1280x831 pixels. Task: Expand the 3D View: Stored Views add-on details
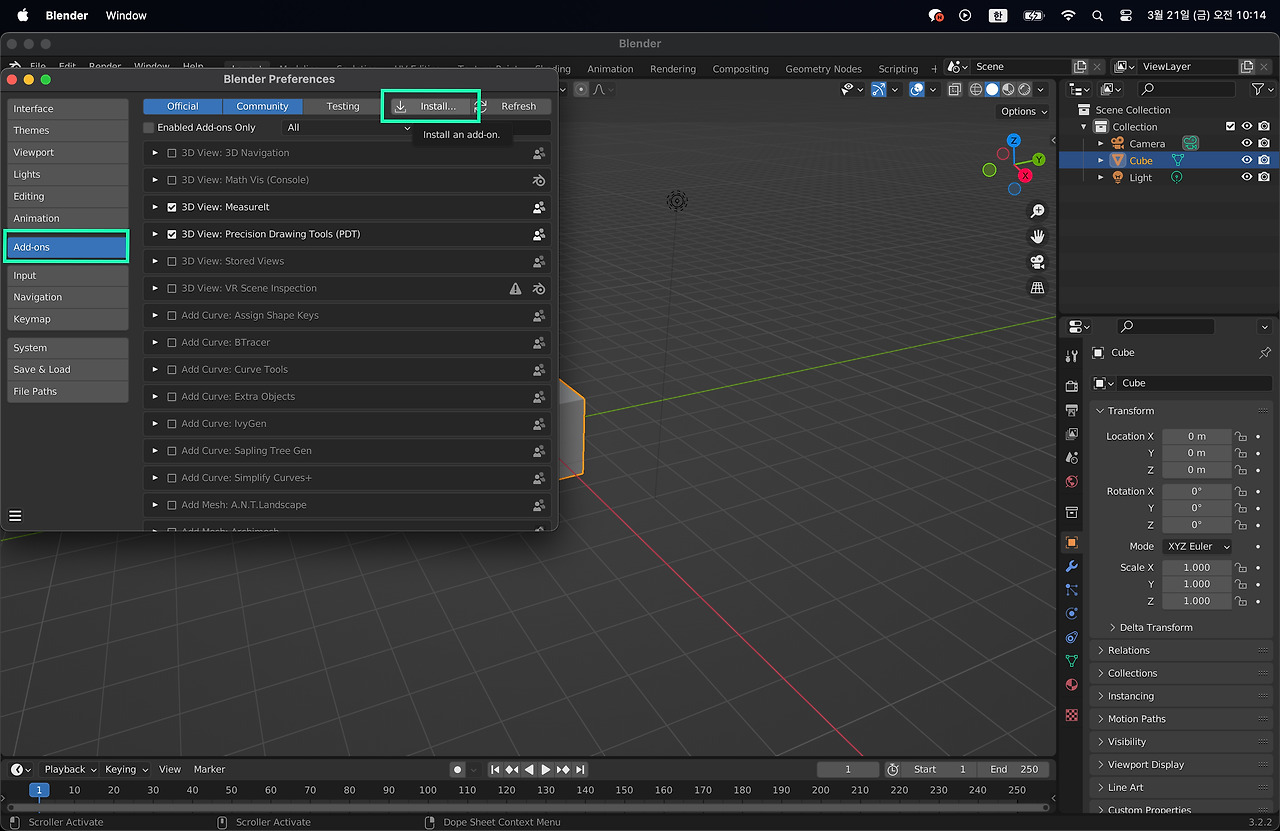[155, 261]
